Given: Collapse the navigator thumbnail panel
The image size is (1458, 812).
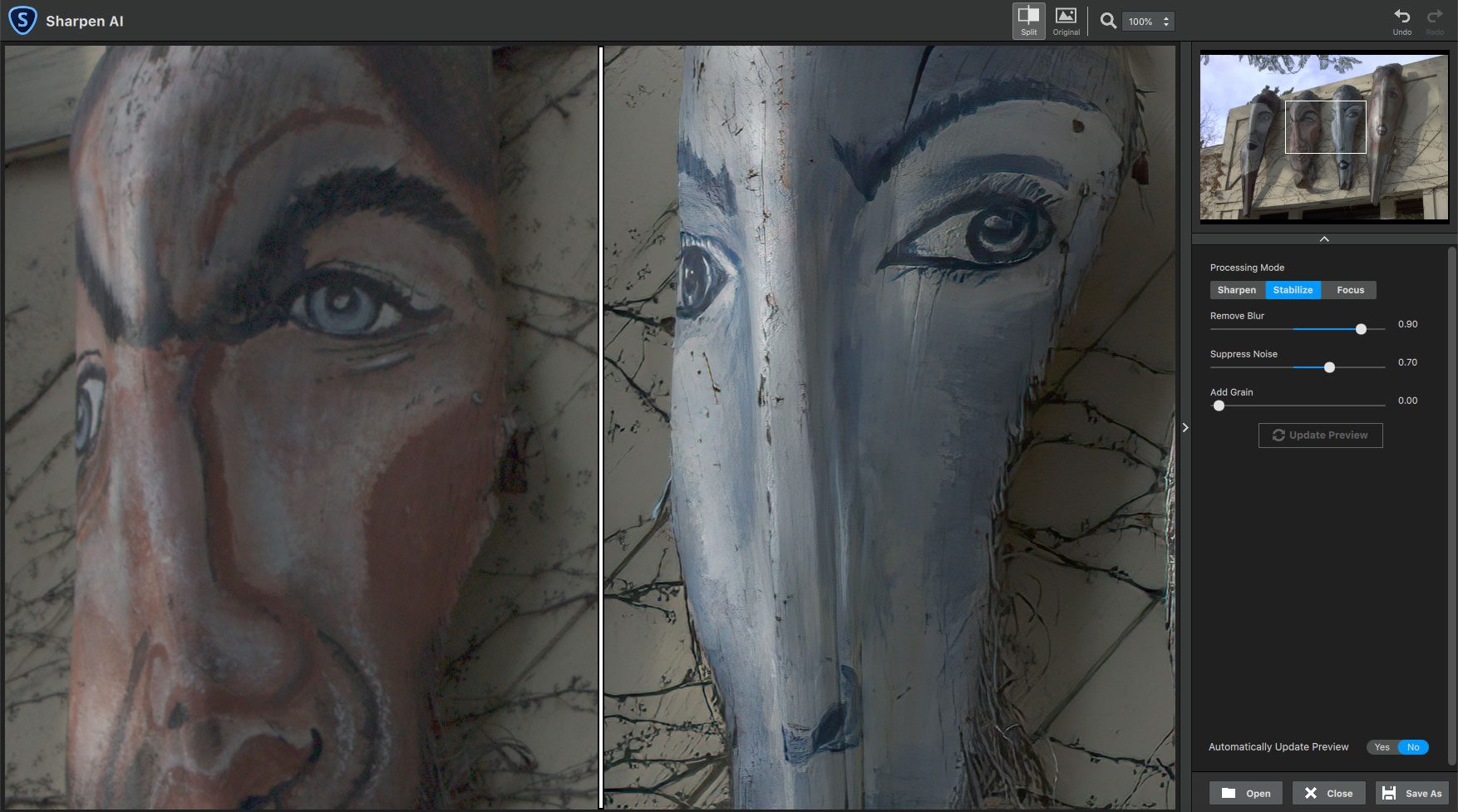Looking at the screenshot, I should pos(1324,239).
